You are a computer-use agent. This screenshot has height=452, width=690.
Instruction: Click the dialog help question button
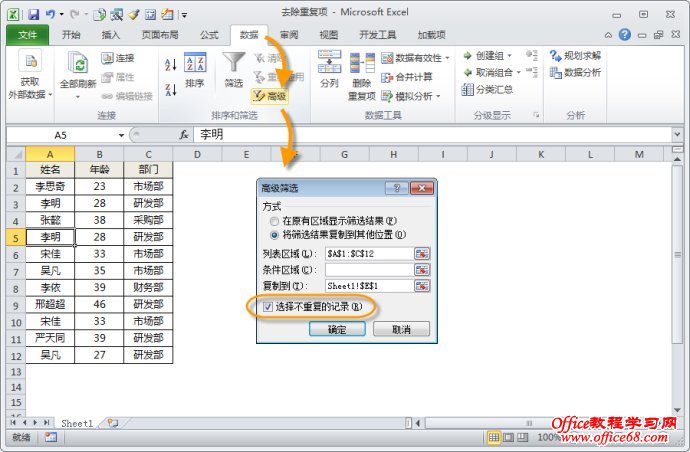[x=396, y=188]
